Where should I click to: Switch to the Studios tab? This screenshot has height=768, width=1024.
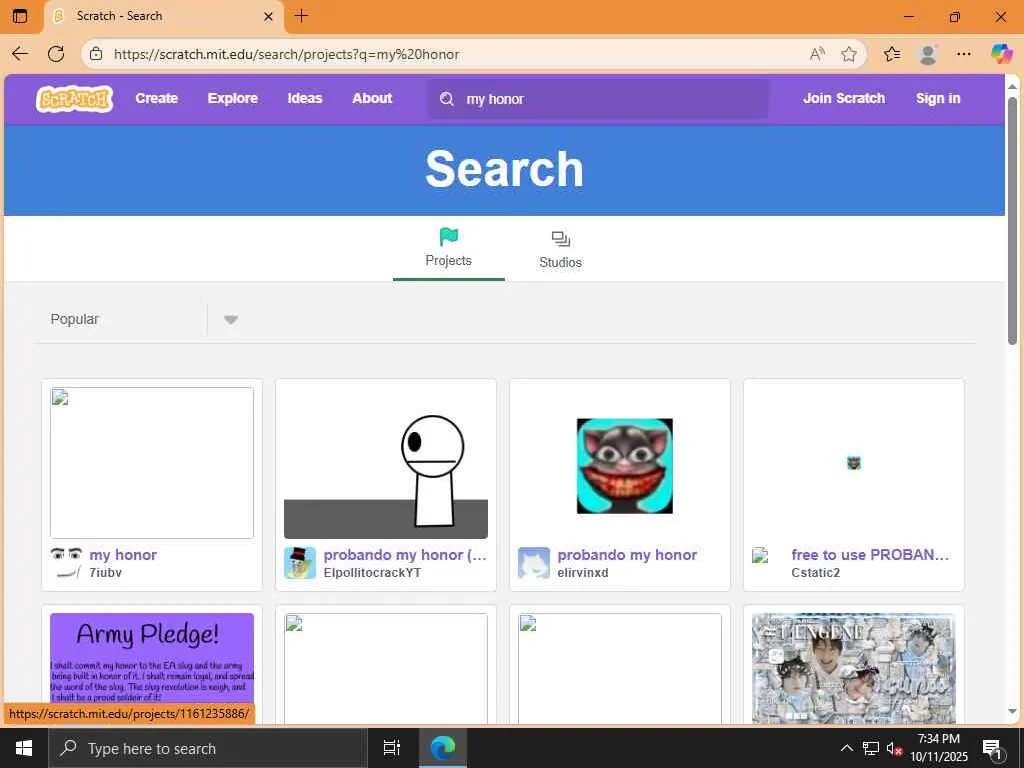coord(560,249)
